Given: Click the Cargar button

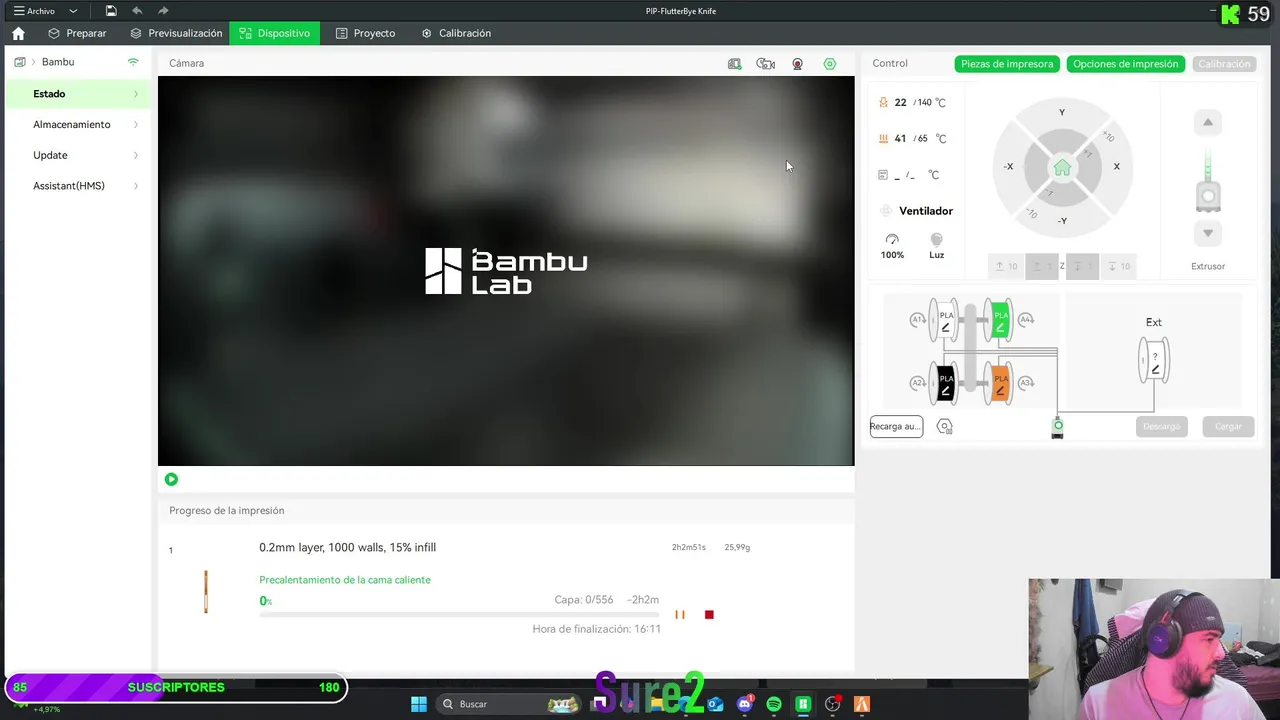Looking at the screenshot, I should point(1228,427).
